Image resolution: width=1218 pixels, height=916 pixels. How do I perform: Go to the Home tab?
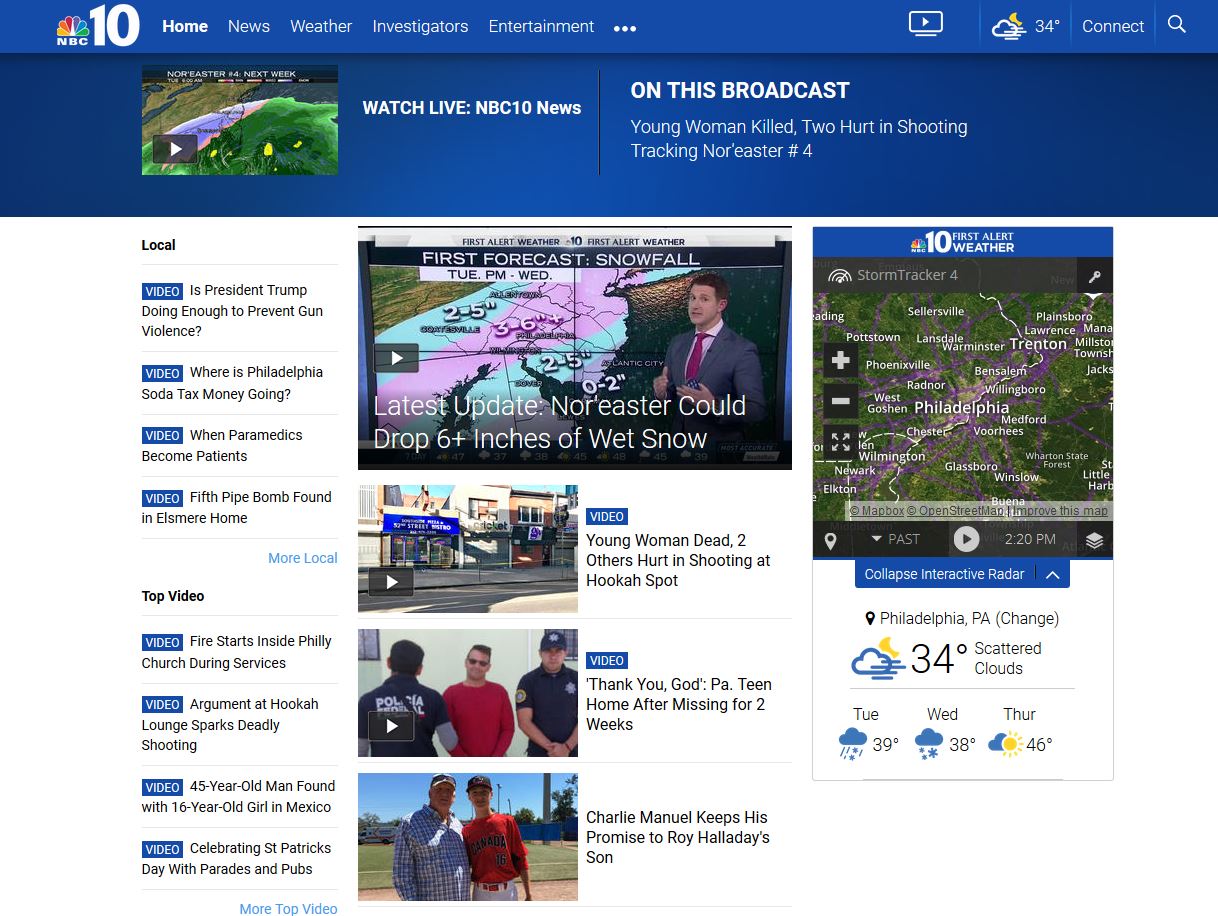coord(185,26)
